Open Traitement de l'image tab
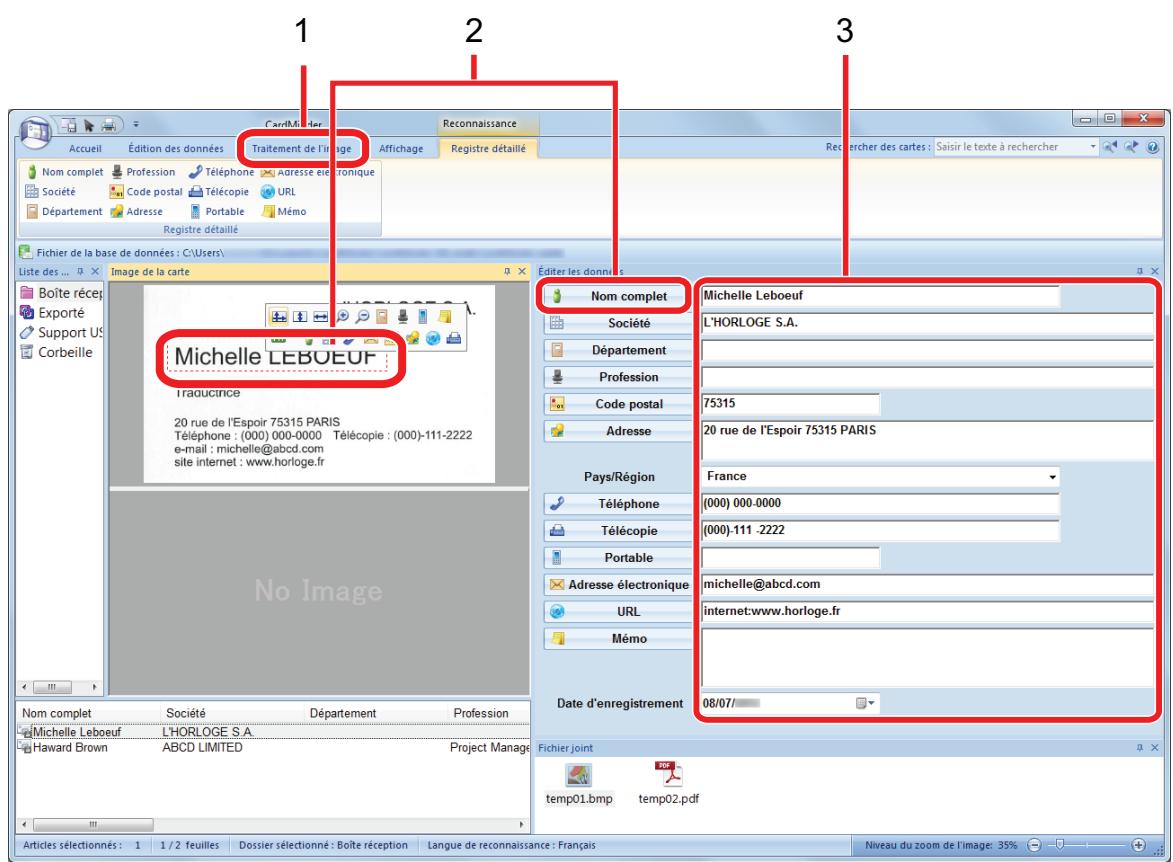The width and height of the screenshot is (1173, 862). pyautogui.click(x=301, y=148)
